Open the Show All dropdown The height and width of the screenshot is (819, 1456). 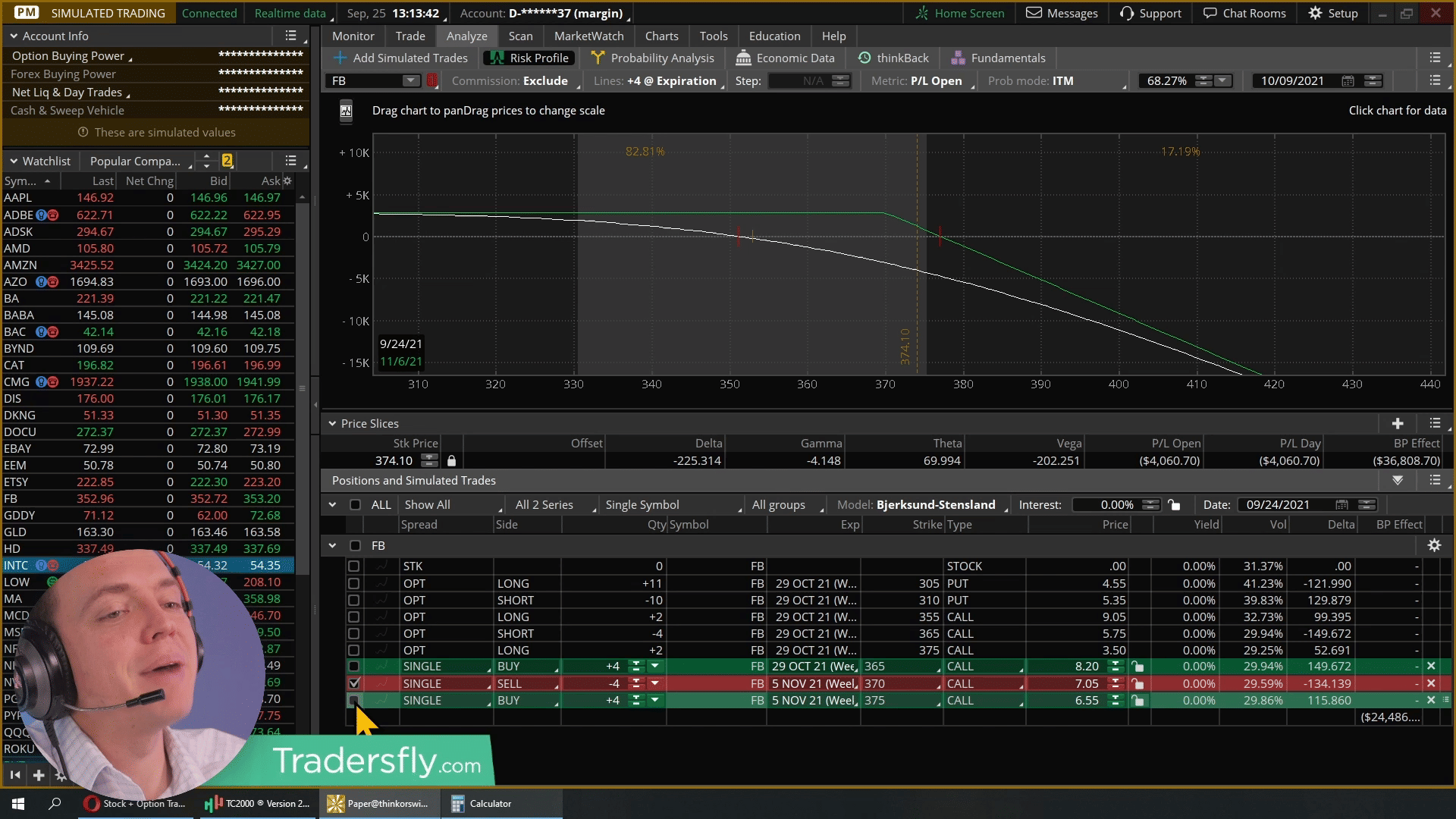click(453, 504)
